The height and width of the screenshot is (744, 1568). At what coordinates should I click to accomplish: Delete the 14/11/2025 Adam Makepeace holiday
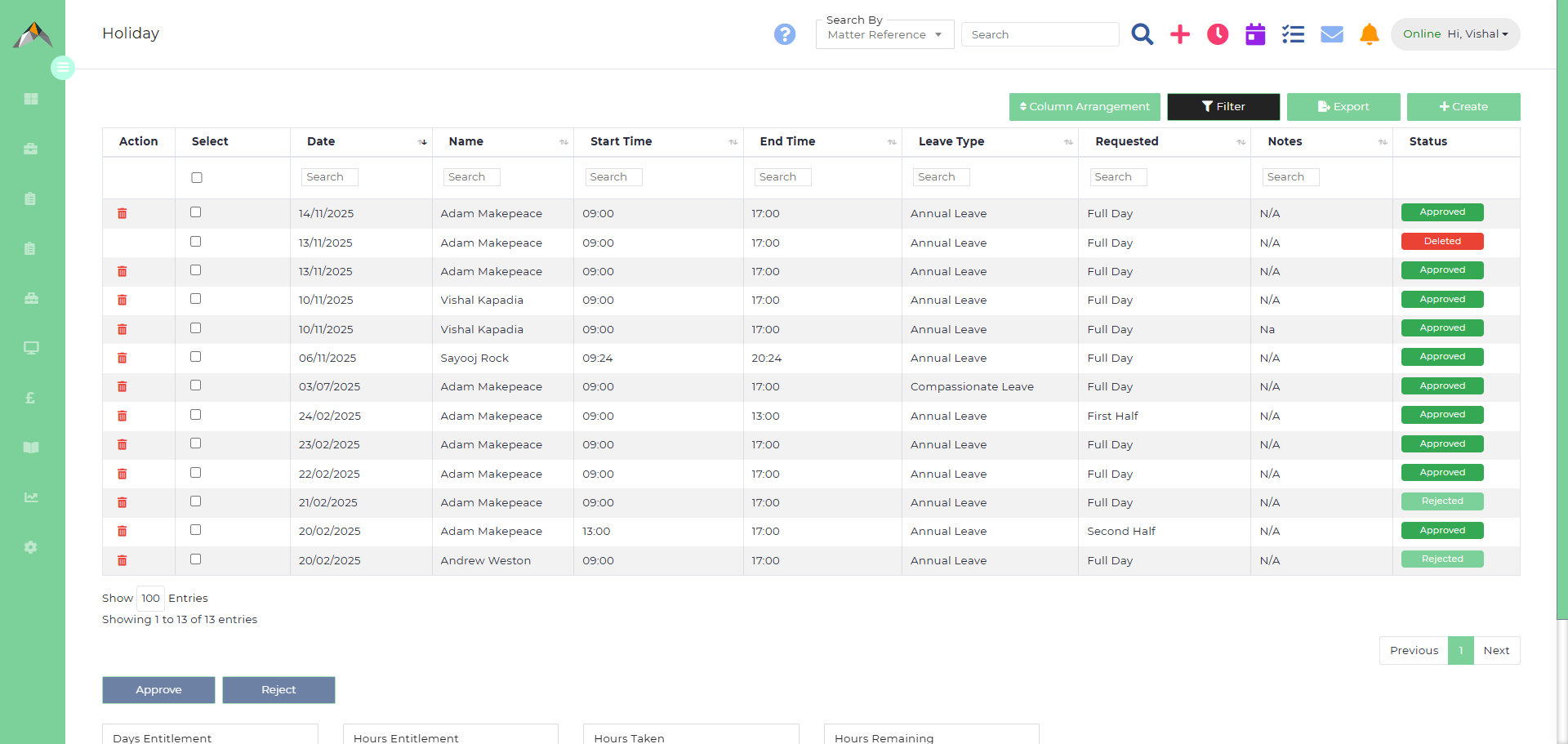pos(122,213)
